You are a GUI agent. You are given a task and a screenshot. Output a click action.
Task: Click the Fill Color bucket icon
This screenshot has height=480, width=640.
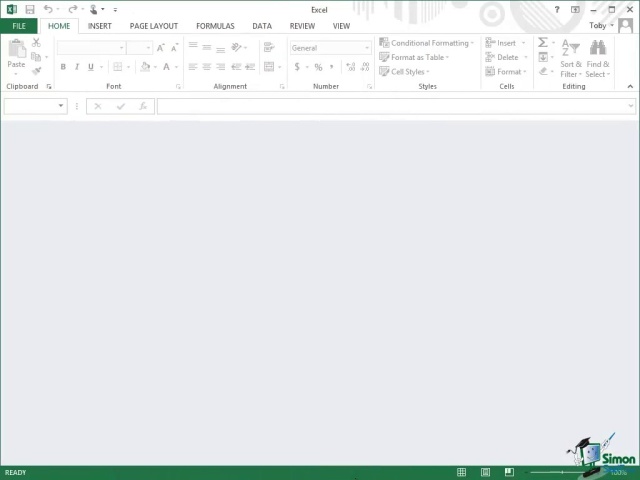tap(145, 67)
